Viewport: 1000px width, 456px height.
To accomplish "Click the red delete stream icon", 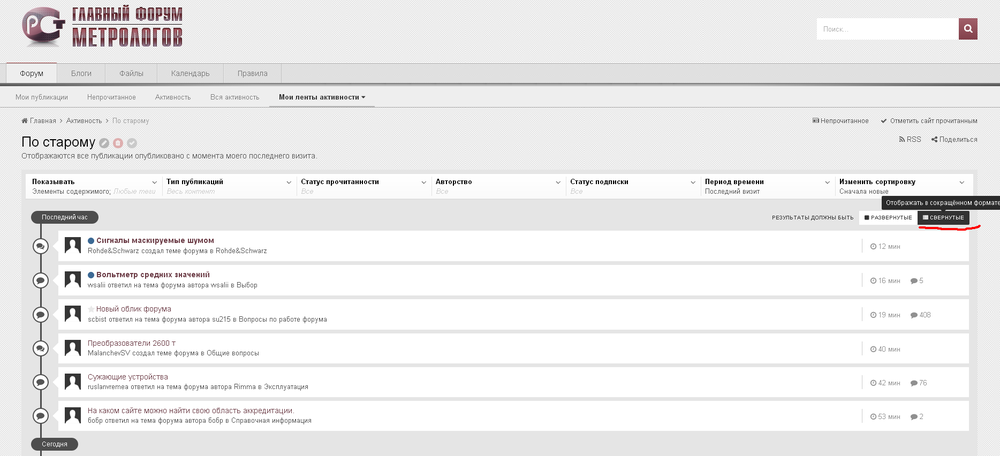I will point(118,143).
